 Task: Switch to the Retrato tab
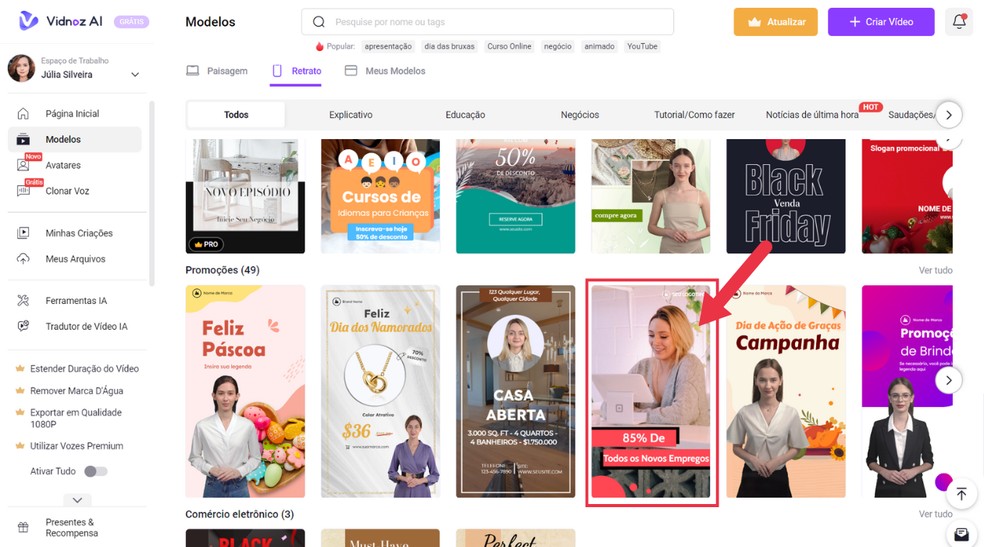(x=296, y=71)
